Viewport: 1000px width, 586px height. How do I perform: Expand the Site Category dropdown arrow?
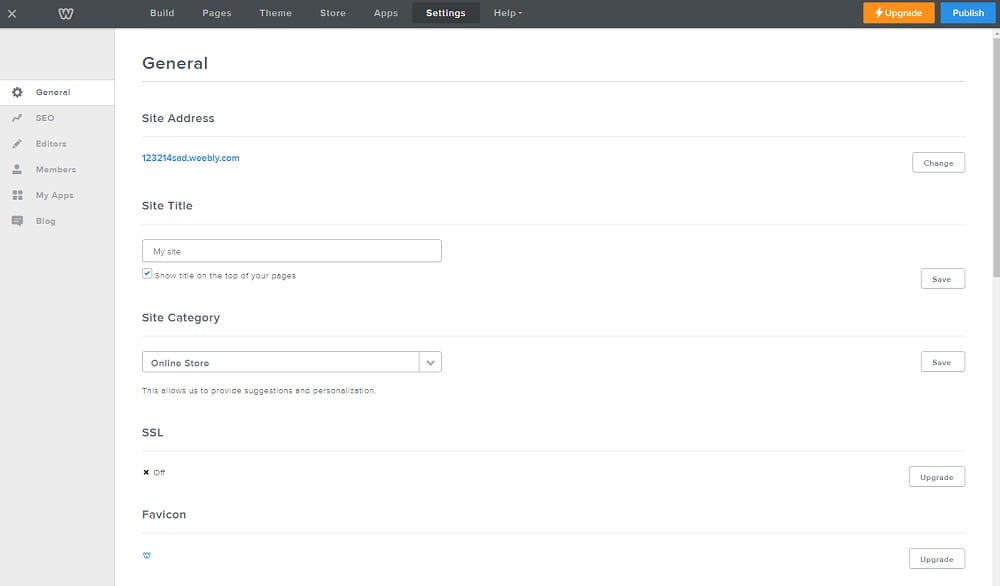pyautogui.click(x=430, y=363)
